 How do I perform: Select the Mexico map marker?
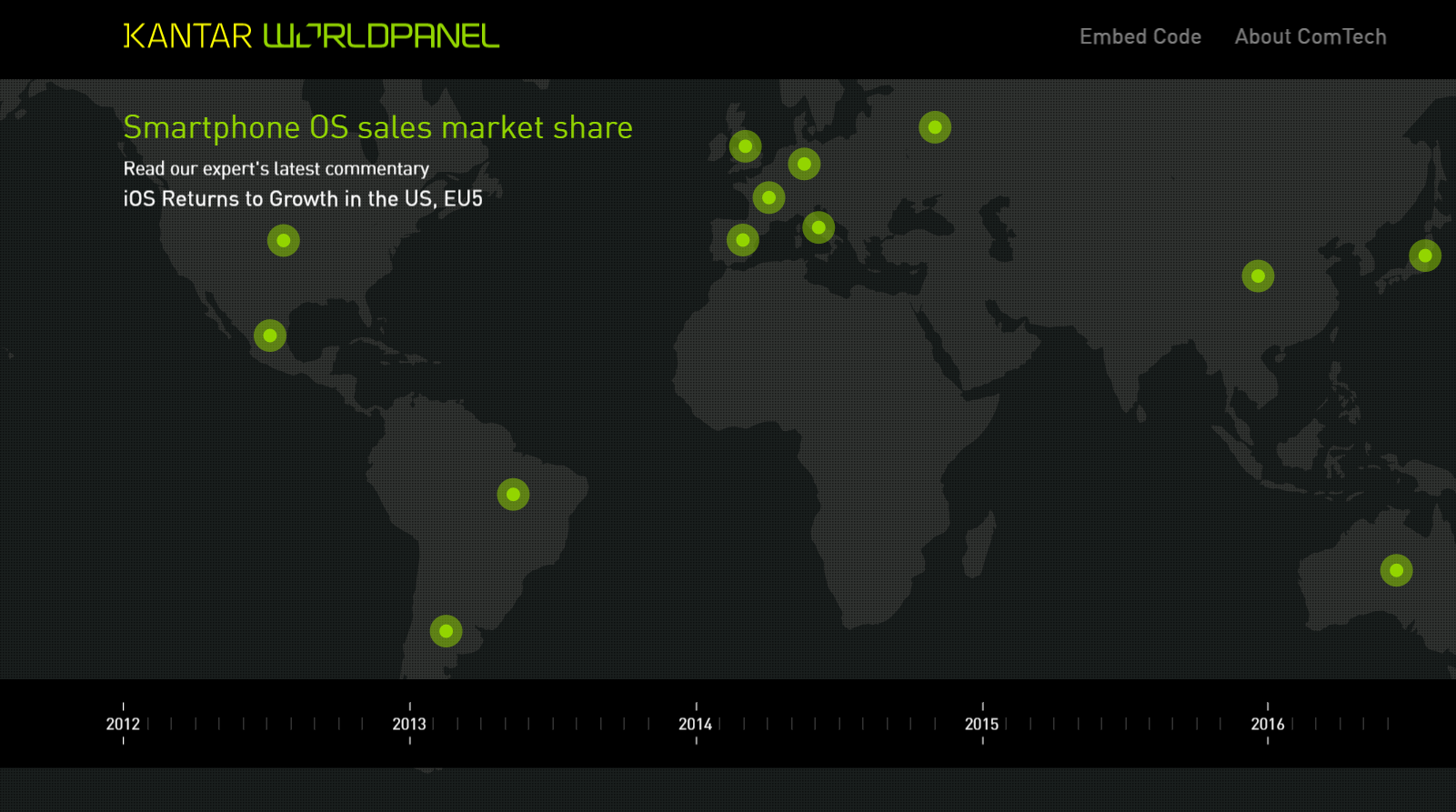pos(270,336)
